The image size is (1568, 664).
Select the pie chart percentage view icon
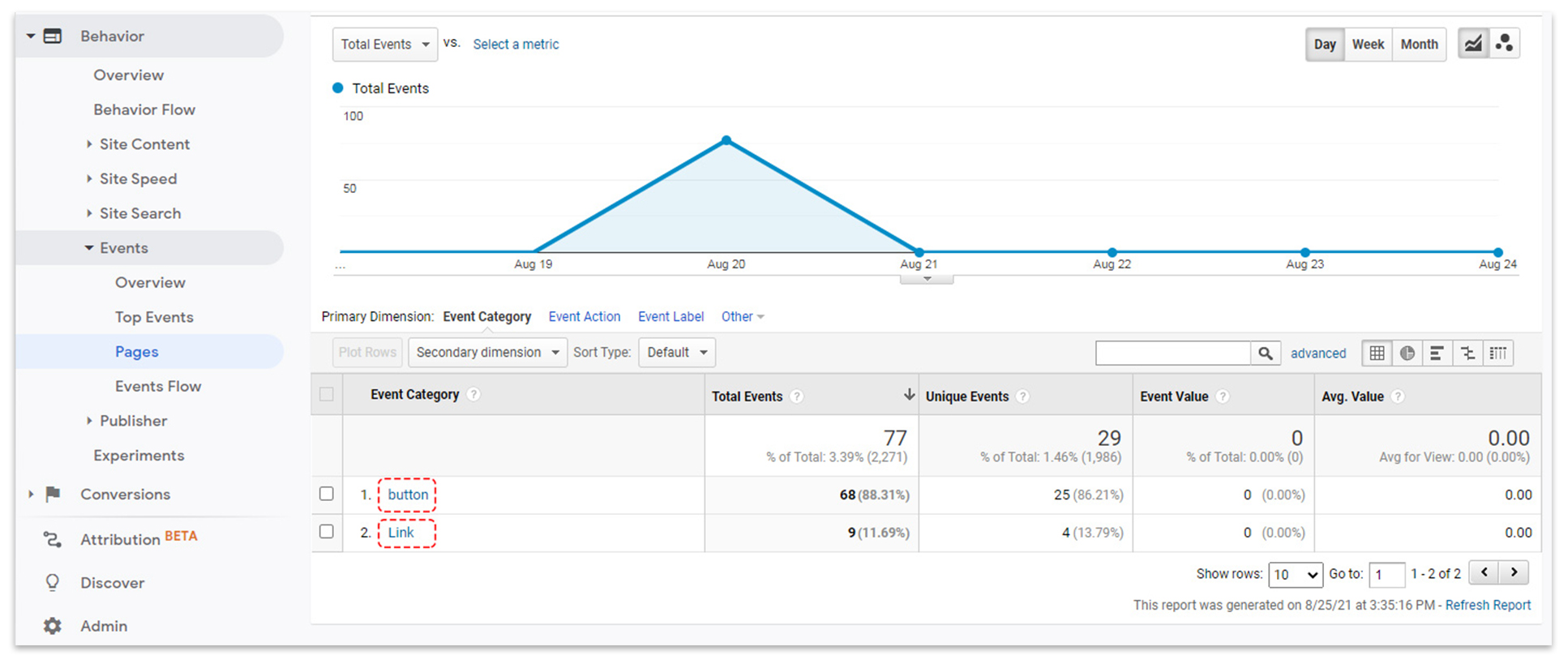(1407, 353)
